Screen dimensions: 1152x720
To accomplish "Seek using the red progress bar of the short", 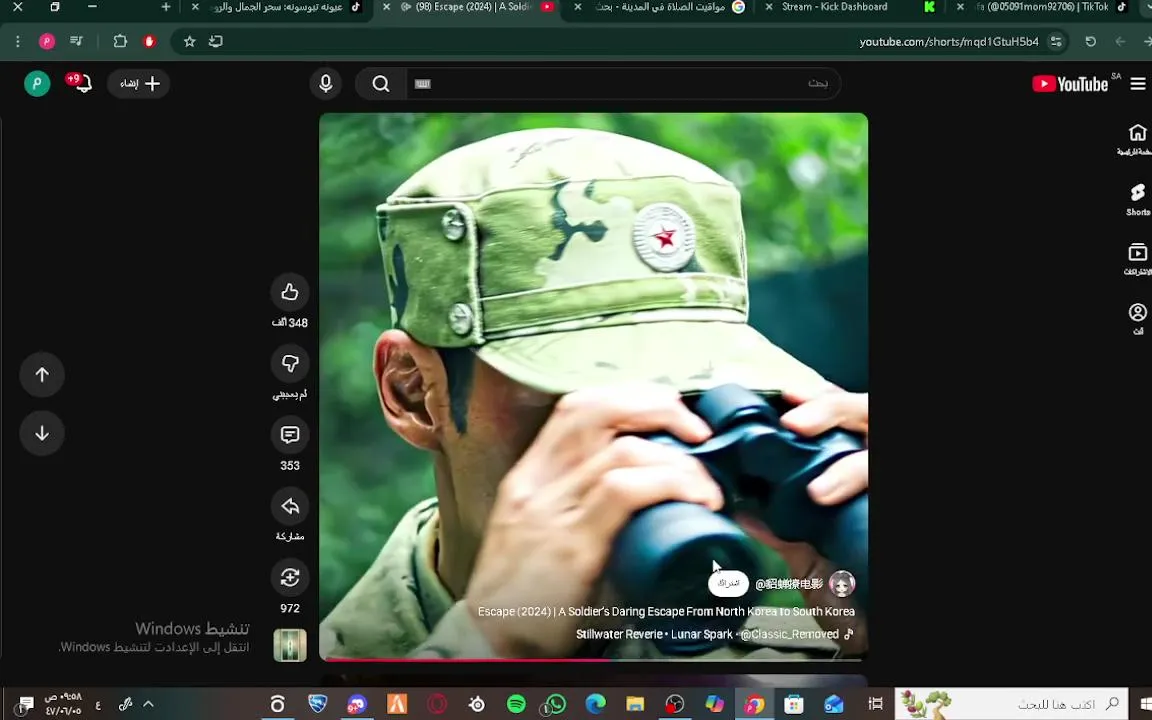I will (x=594, y=659).
